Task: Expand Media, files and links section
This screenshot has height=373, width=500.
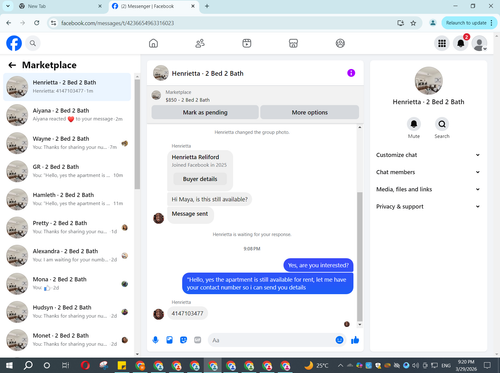Action: click(x=428, y=189)
